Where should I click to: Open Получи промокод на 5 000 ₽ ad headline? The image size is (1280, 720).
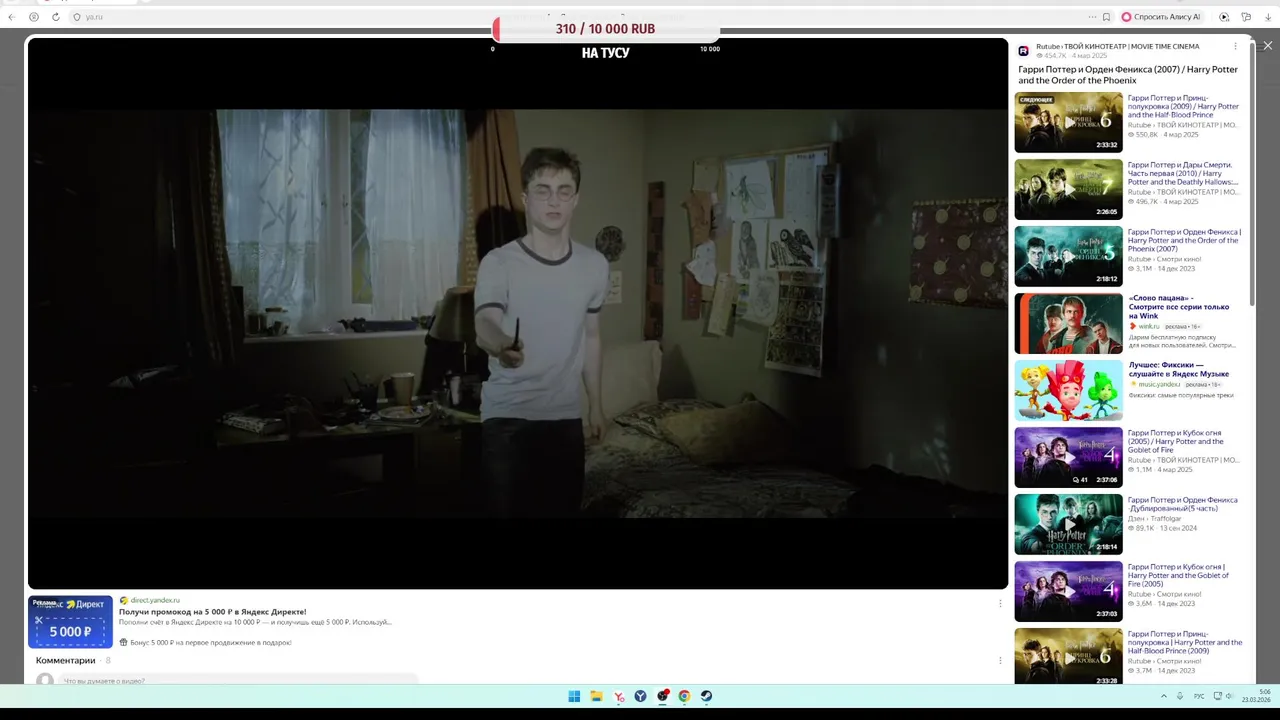coord(213,611)
